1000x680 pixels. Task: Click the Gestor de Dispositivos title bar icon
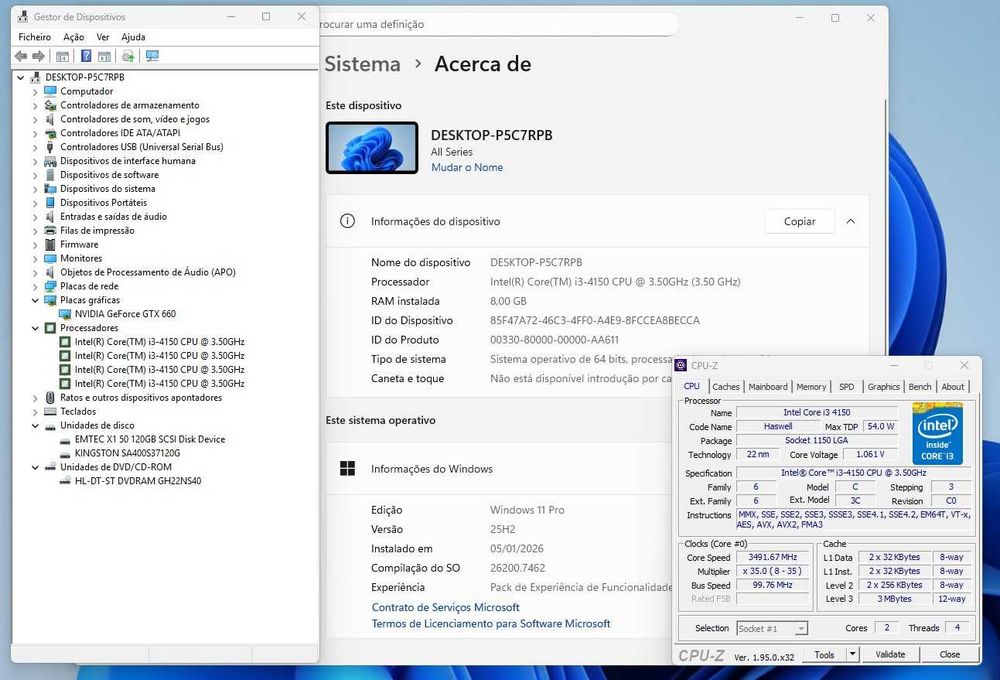(x=23, y=17)
